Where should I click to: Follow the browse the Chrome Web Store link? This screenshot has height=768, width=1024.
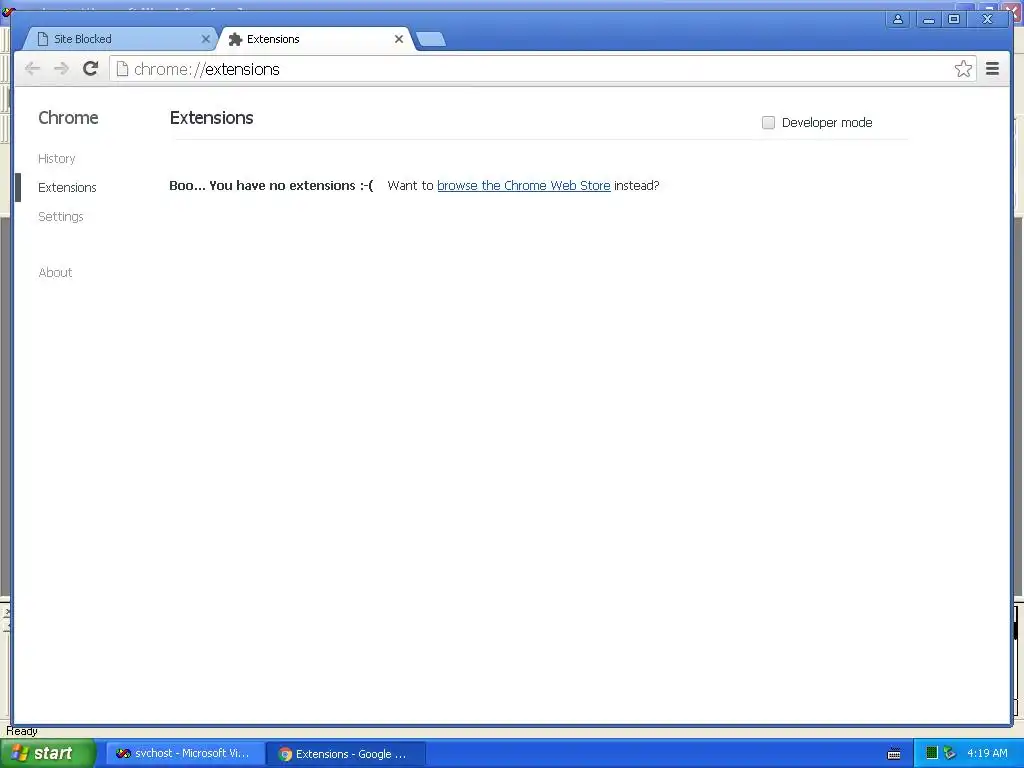click(x=524, y=185)
